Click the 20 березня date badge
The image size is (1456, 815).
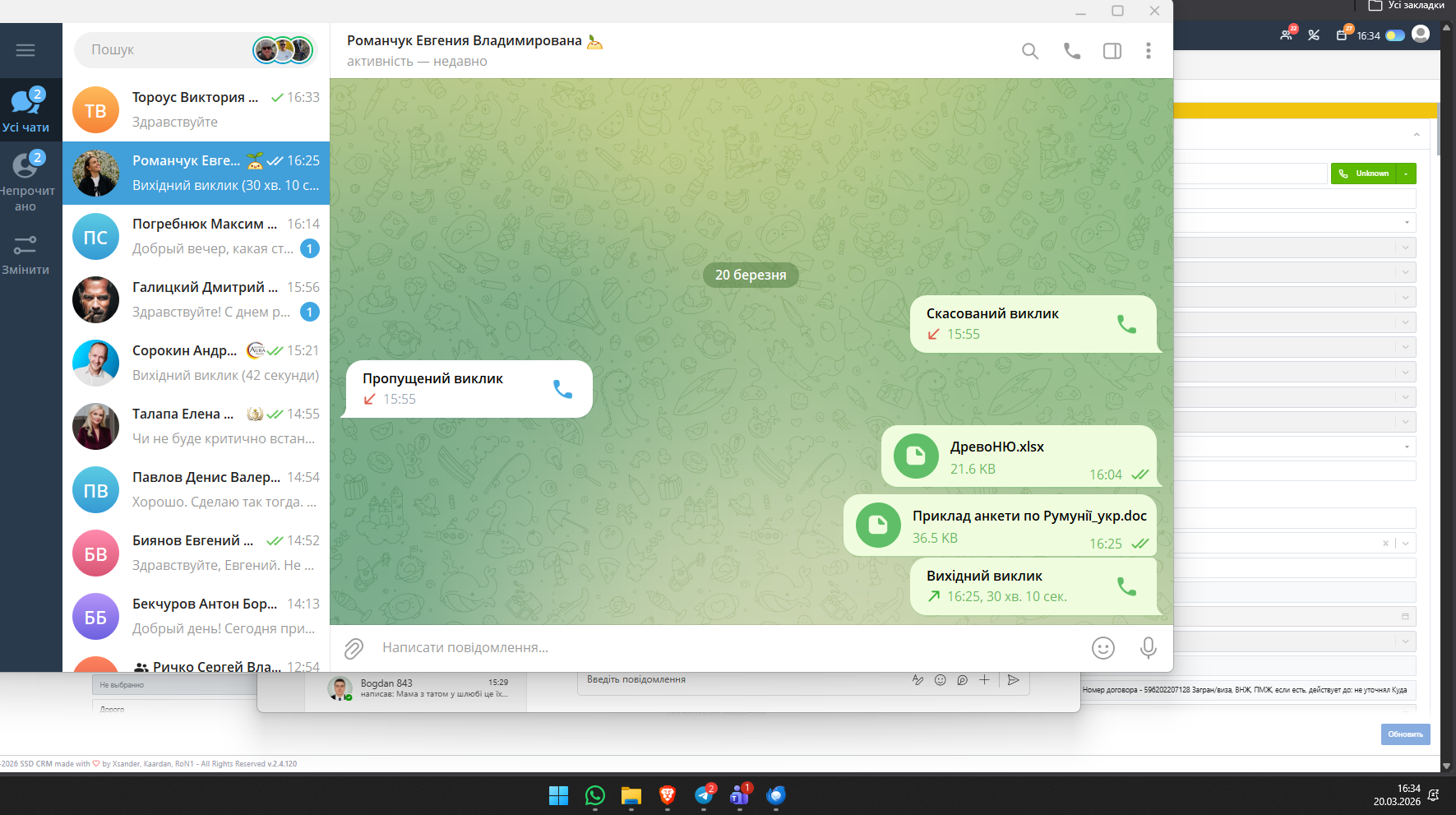point(751,275)
